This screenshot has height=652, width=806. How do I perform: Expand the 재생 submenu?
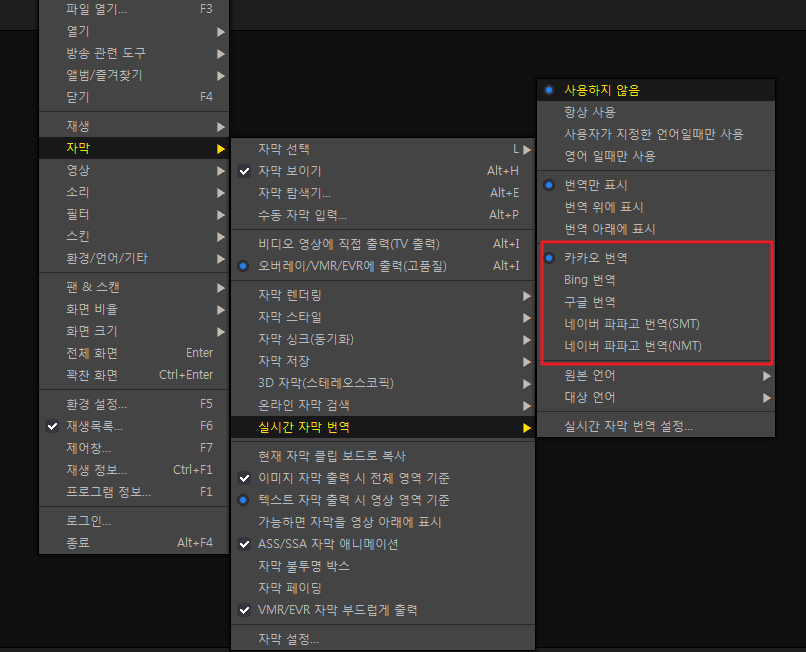(134, 126)
